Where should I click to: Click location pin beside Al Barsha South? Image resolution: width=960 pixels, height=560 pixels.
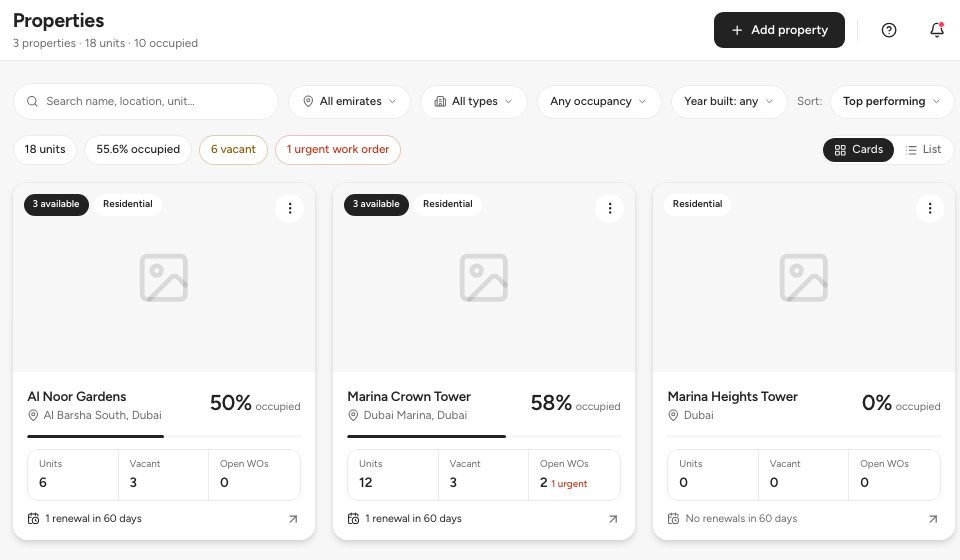coord(33,416)
